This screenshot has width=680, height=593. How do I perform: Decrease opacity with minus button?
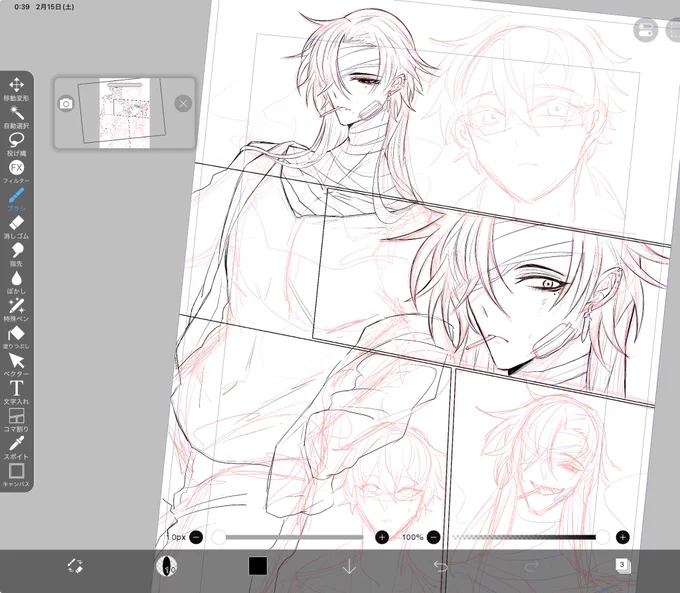434,537
